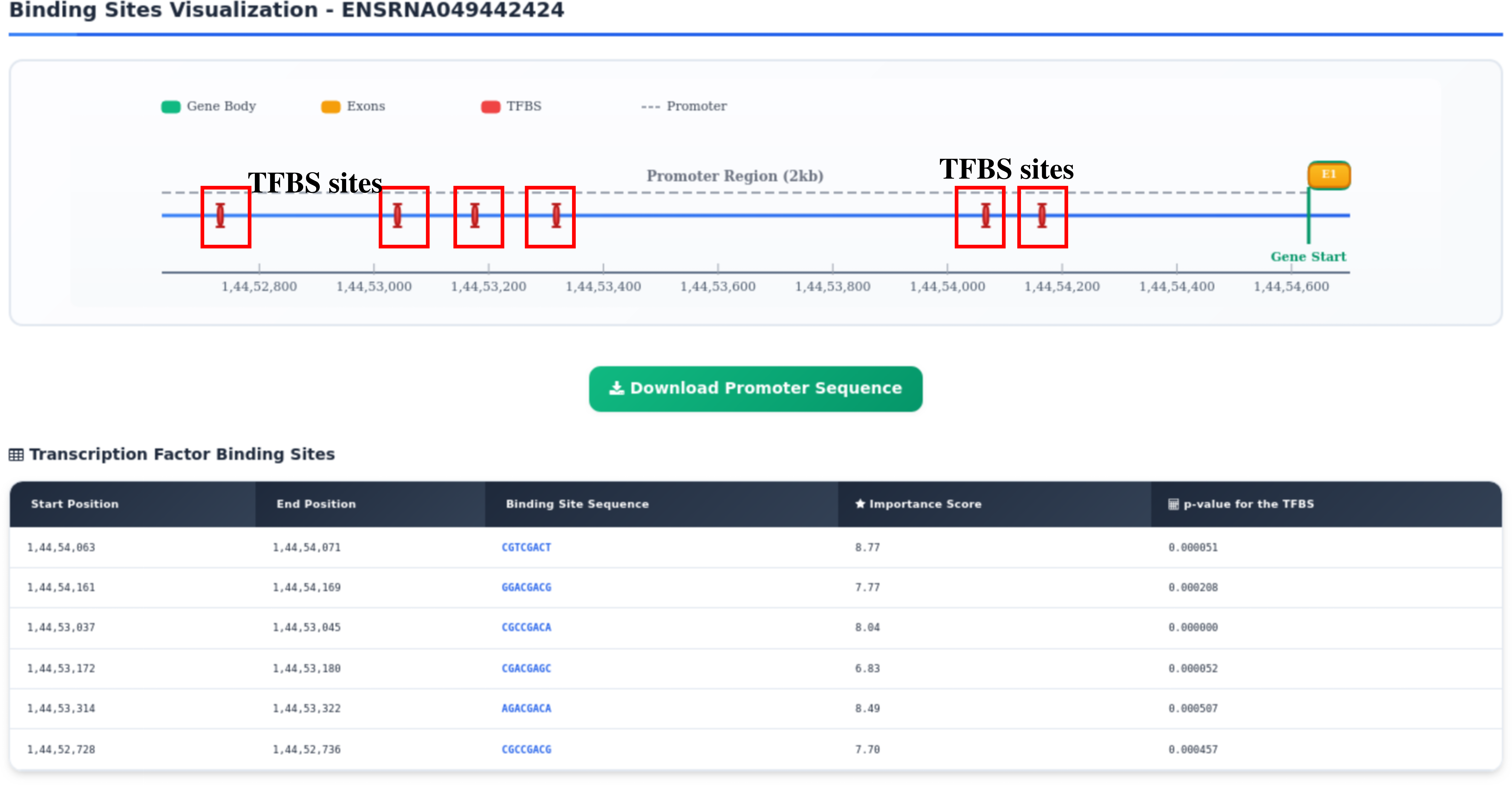Click the table icon beside Transcription Factor Binding Sites
The width and height of the screenshot is (1512, 785).
tap(17, 455)
